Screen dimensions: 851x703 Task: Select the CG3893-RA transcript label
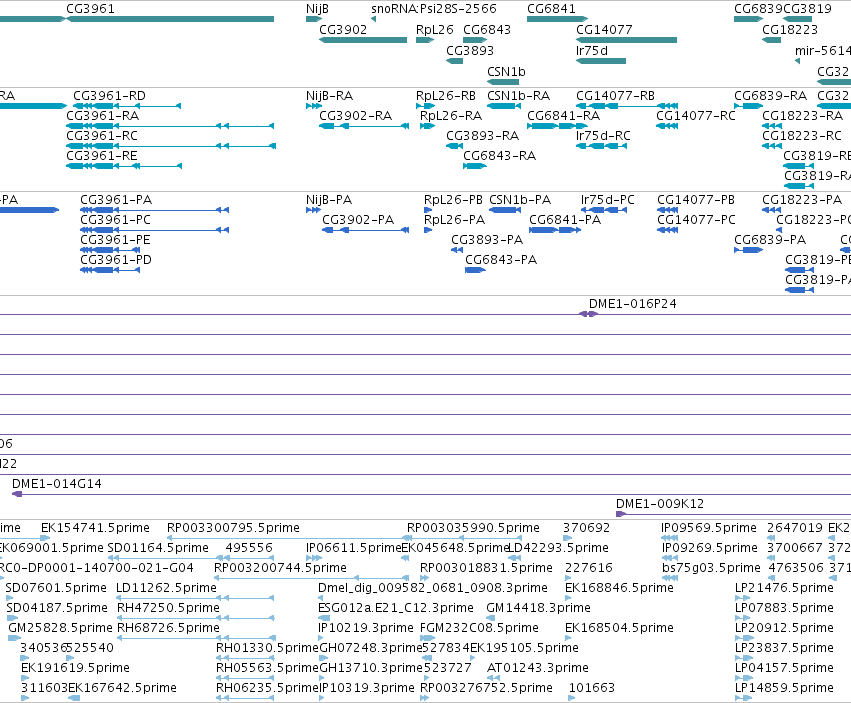click(x=482, y=136)
